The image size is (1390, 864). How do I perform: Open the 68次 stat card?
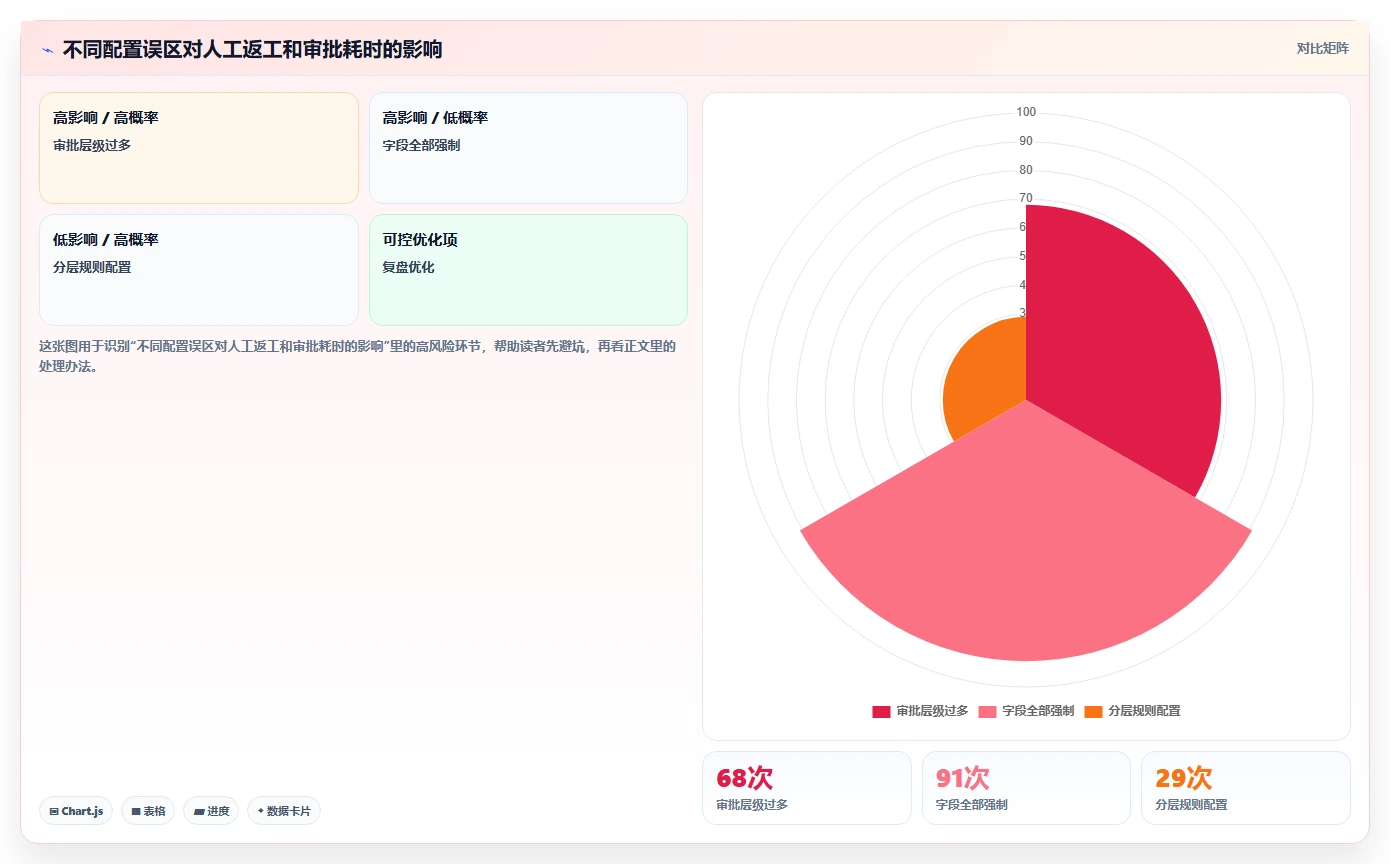(x=807, y=788)
